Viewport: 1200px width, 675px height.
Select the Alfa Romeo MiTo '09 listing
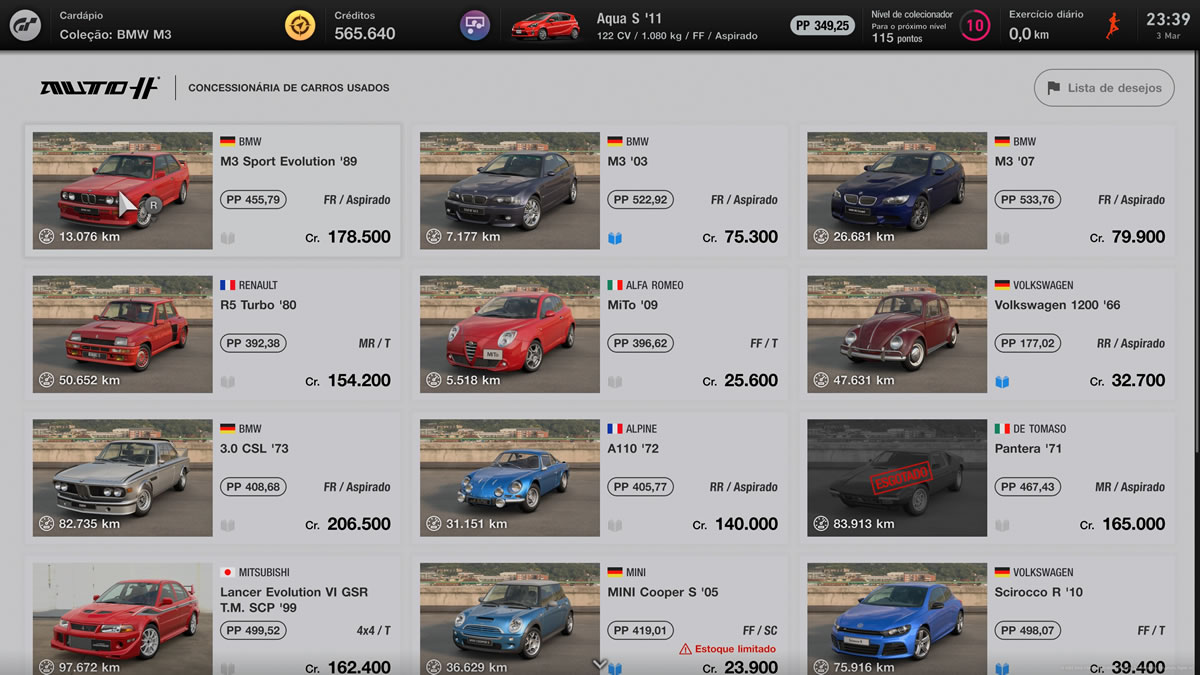(x=600, y=334)
